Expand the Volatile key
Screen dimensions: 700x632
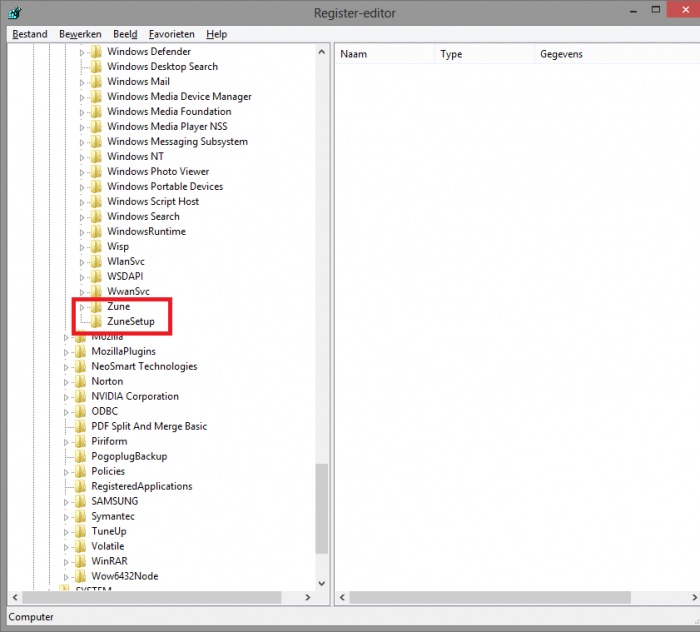tap(66, 547)
